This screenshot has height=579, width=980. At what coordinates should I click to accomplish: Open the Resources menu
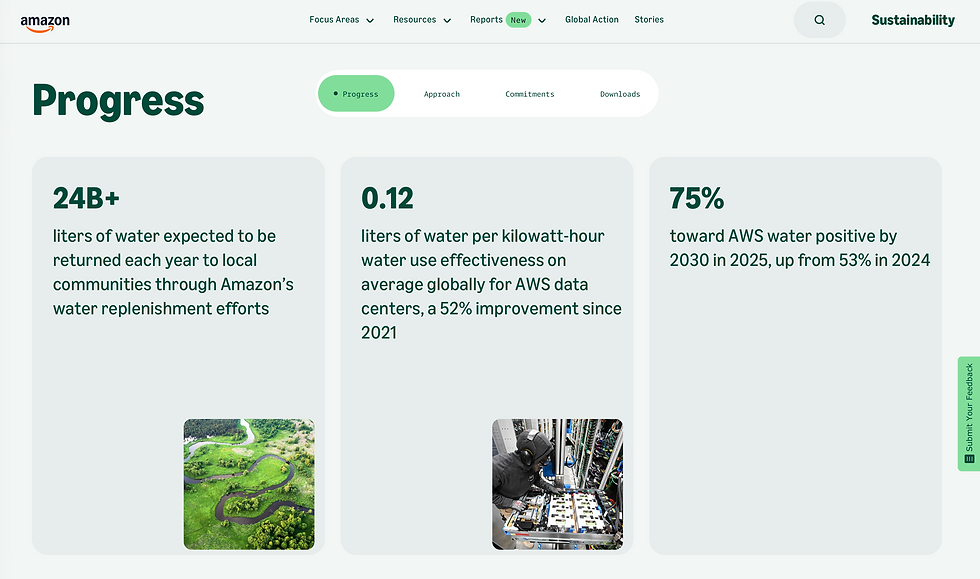[414, 20]
